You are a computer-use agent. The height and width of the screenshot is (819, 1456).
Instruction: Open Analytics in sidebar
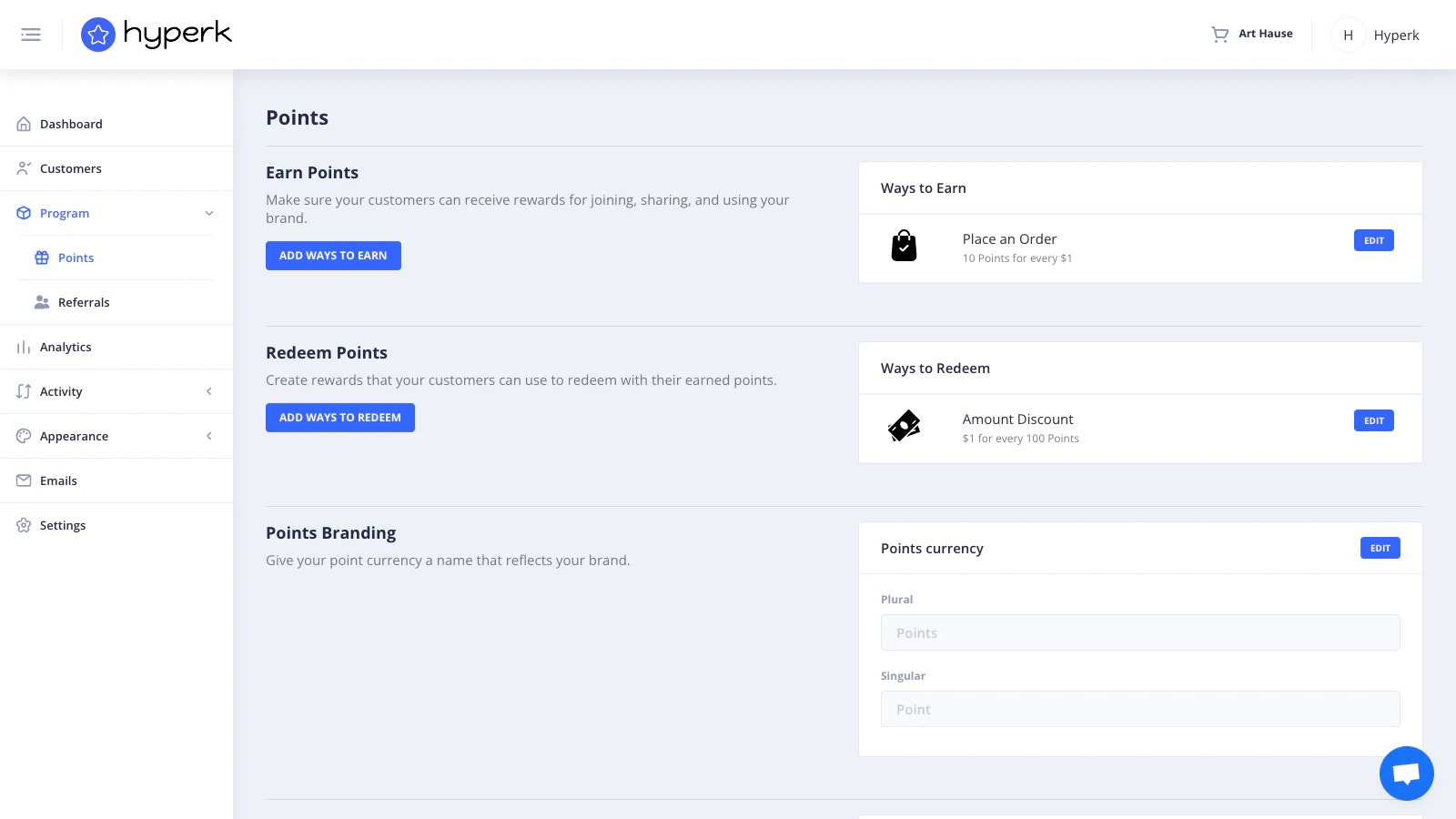(66, 347)
